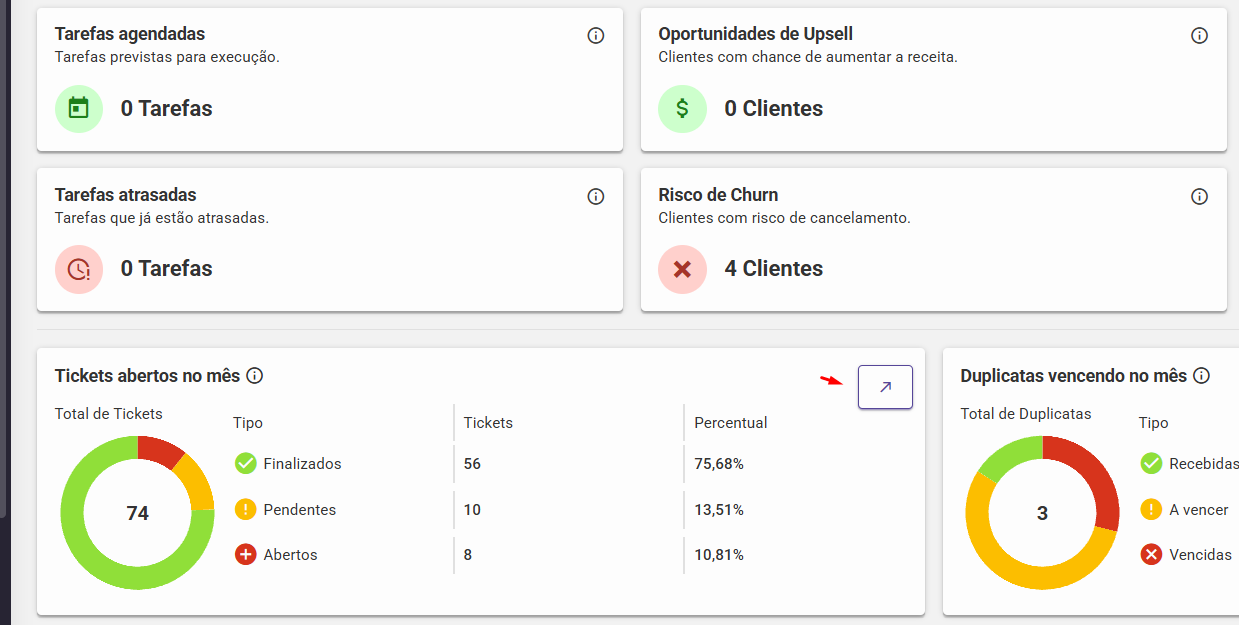The image size is (1239, 625).
Task: Select the "4 Clientes" Churn count
Action: (x=774, y=269)
